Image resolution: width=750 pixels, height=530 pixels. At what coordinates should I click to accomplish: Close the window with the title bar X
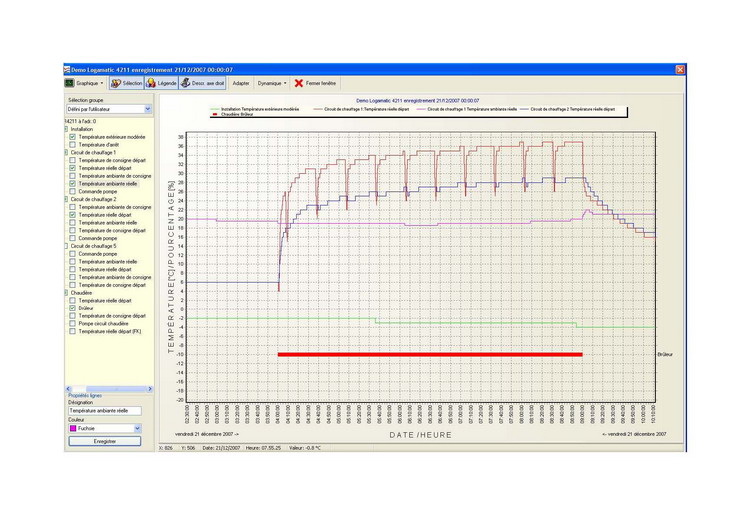pos(680,70)
